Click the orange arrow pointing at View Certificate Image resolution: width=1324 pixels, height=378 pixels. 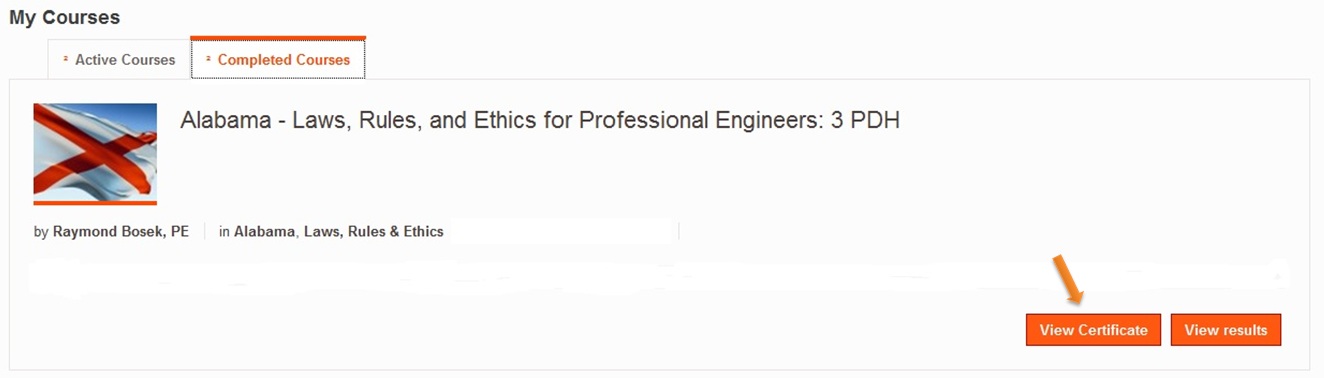pyautogui.click(x=1068, y=279)
